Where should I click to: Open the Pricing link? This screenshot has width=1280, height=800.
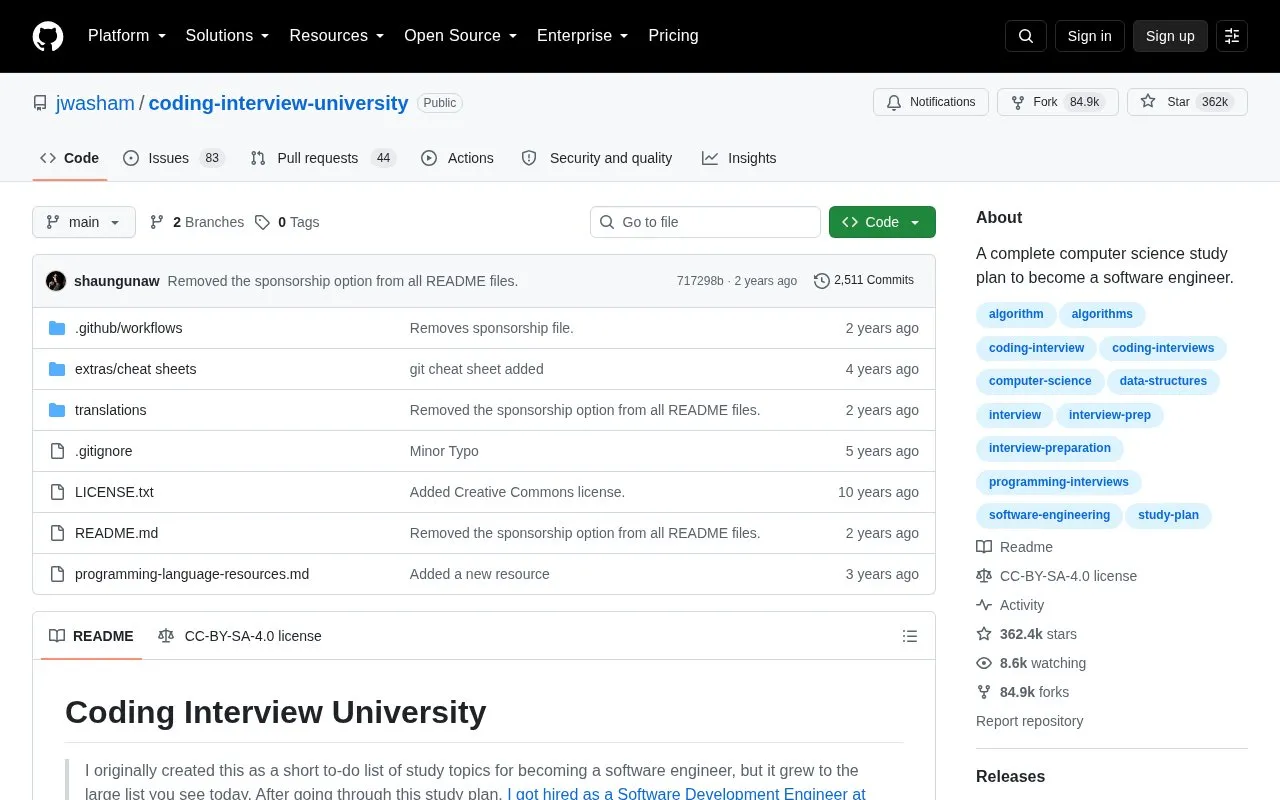coord(673,36)
